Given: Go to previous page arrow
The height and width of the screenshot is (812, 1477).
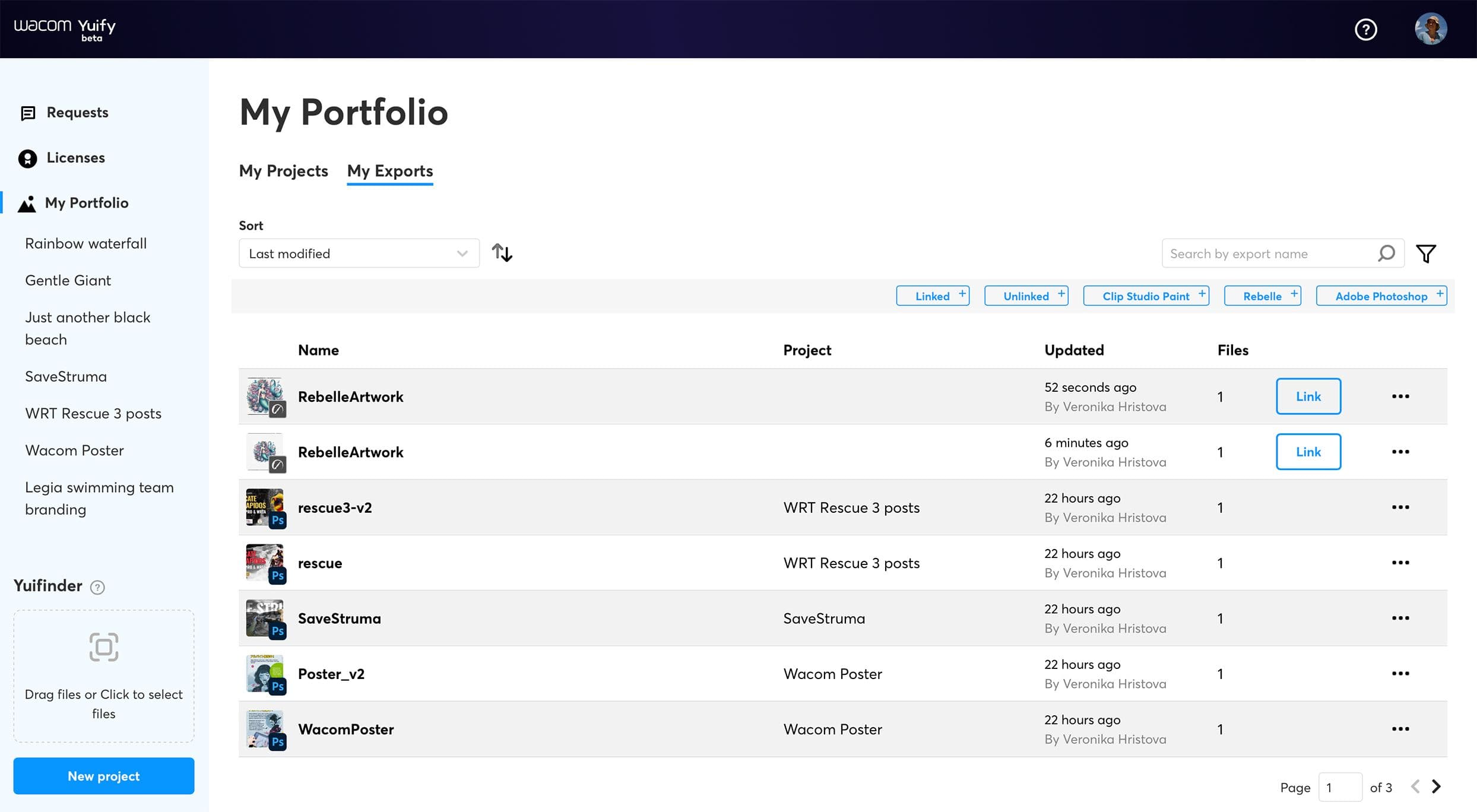Looking at the screenshot, I should [x=1415, y=787].
